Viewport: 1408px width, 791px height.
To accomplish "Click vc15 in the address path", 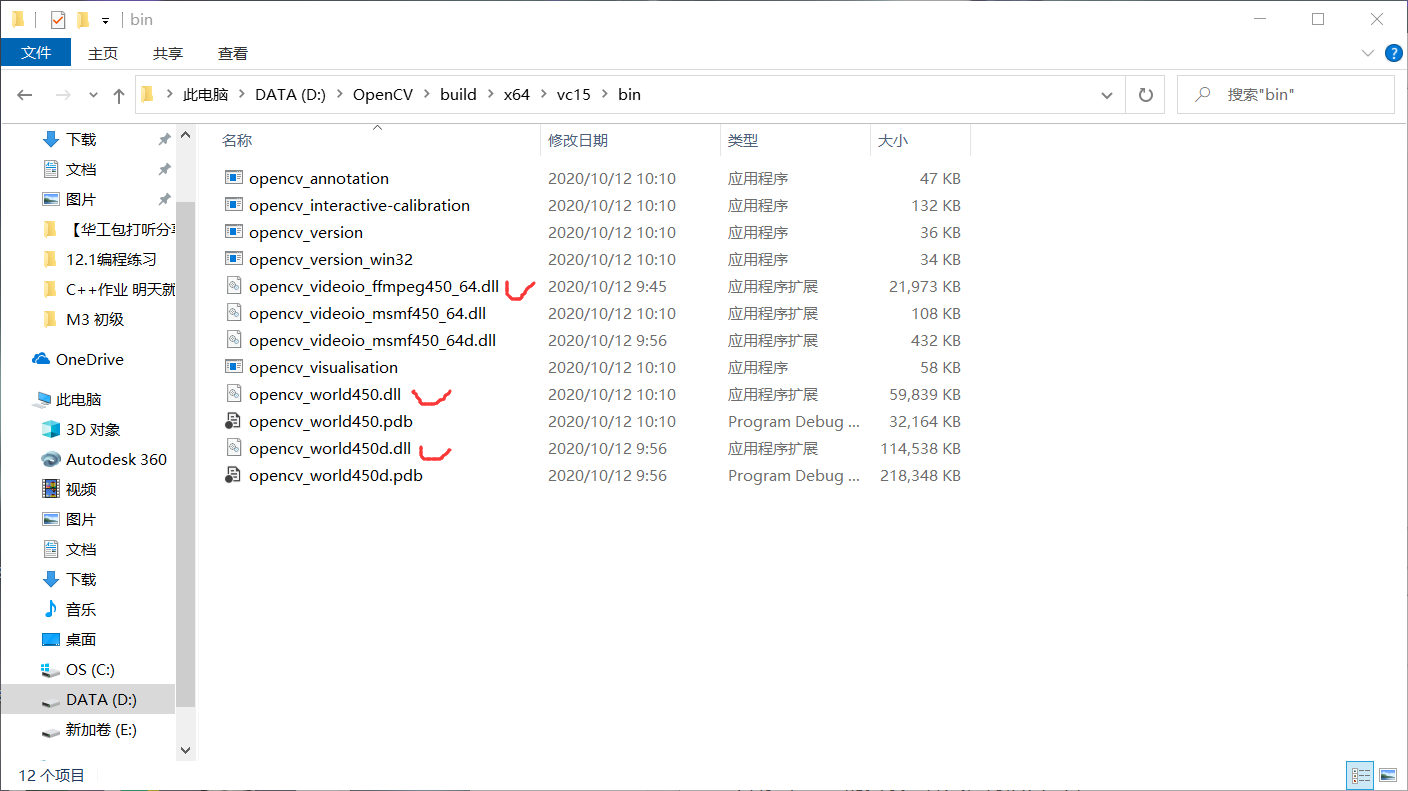I will (x=574, y=95).
